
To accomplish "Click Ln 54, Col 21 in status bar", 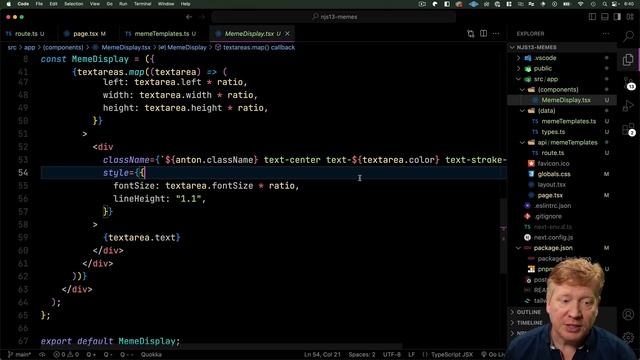I will point(322,355).
